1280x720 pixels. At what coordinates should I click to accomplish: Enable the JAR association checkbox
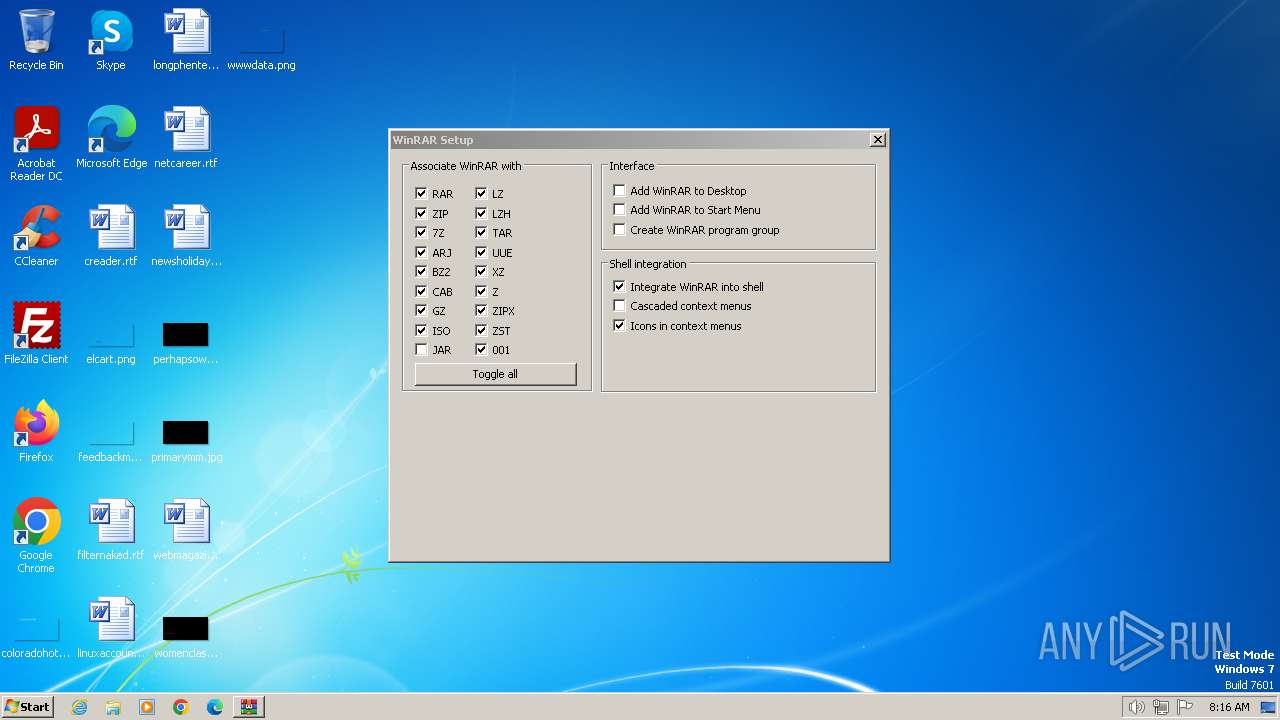421,350
